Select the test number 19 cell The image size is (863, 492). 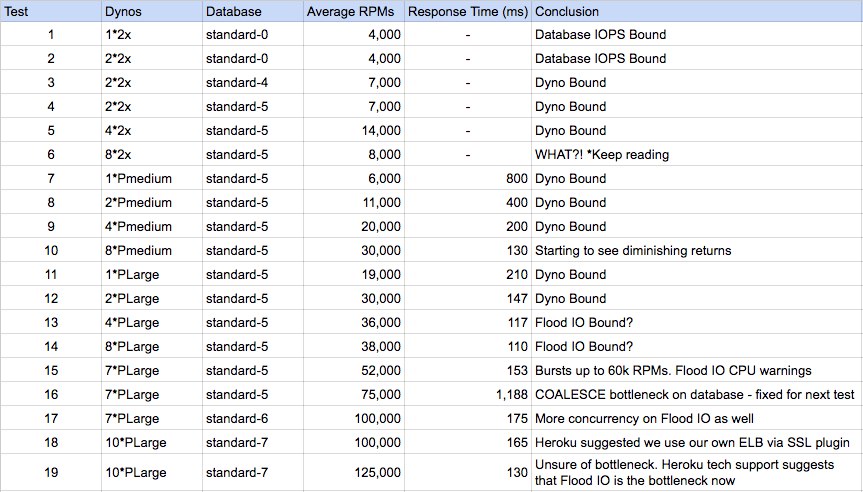coord(51,472)
